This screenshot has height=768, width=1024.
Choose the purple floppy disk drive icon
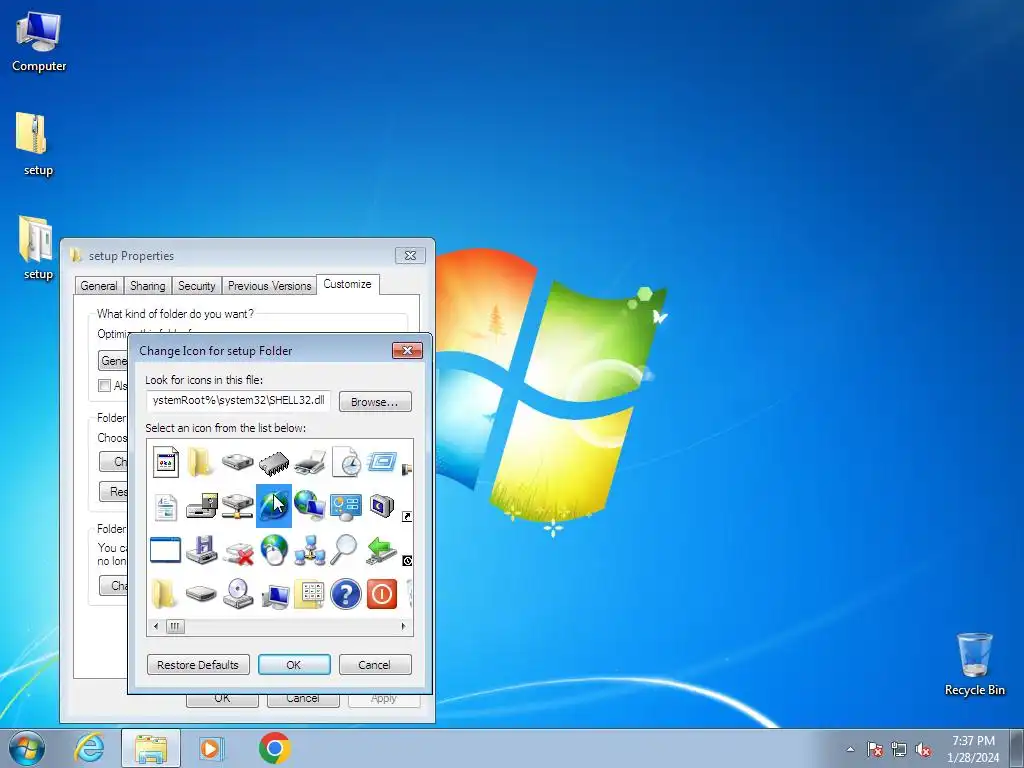[202, 549]
